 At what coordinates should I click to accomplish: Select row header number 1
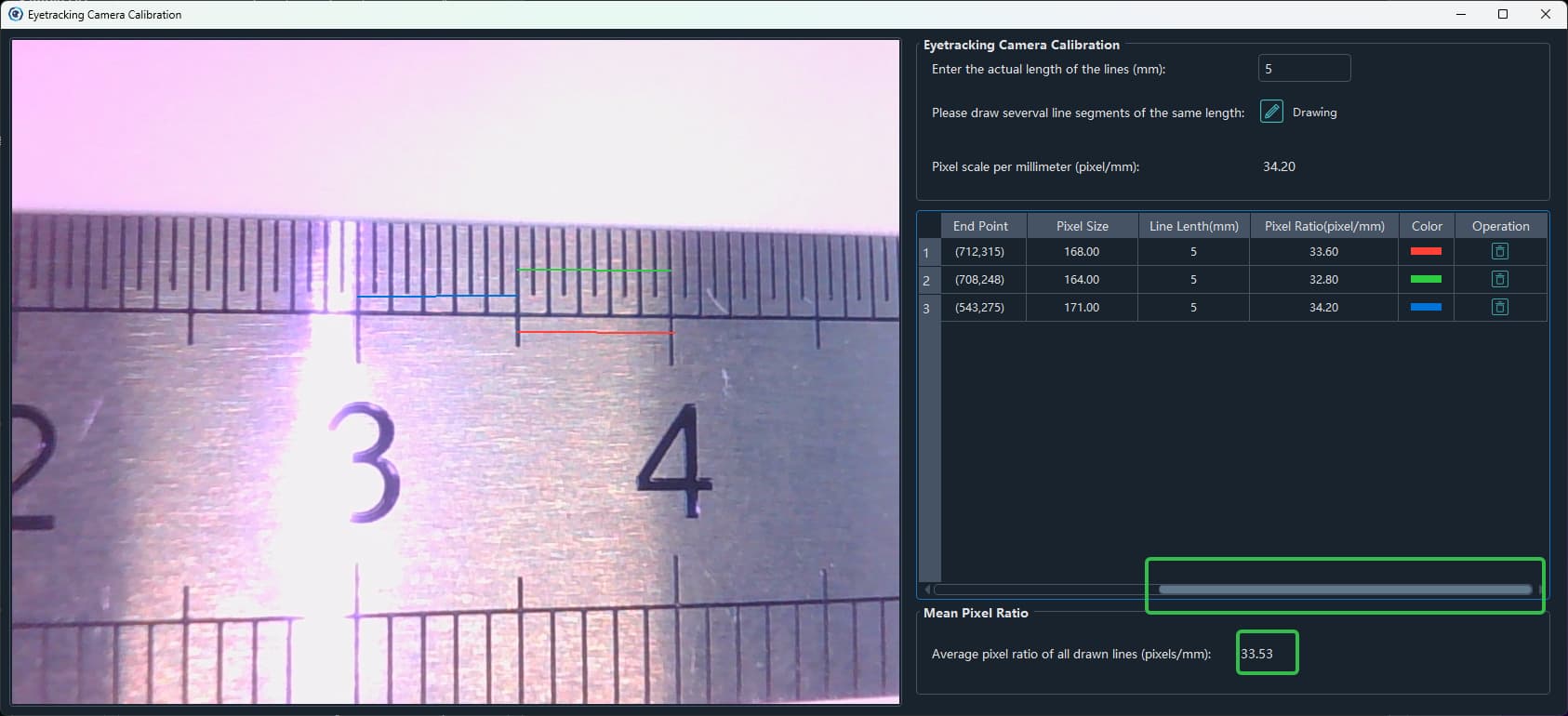tap(929, 252)
